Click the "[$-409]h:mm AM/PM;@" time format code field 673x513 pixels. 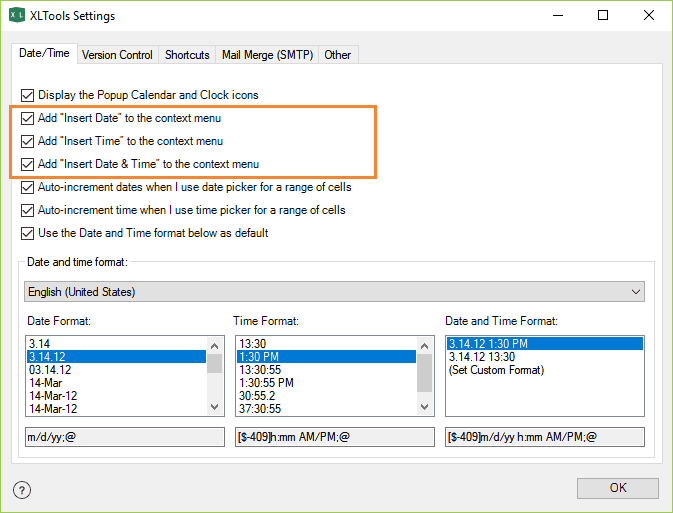click(x=335, y=437)
